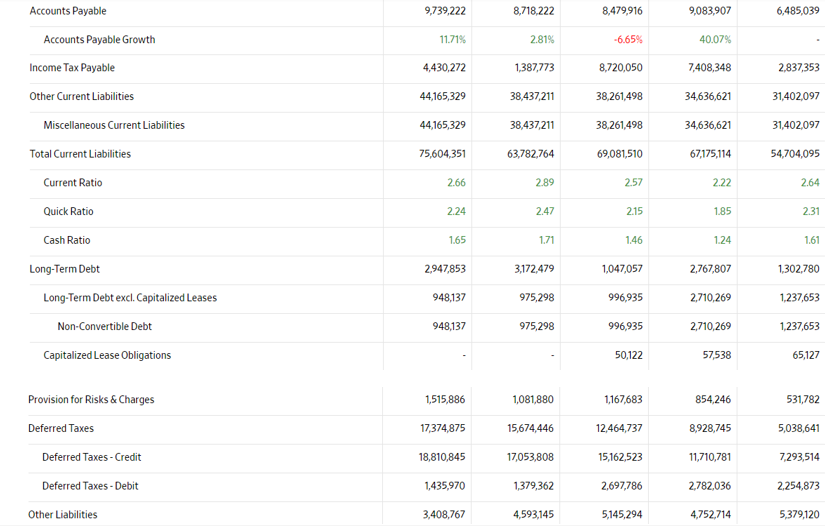Click Cash Ratio value 1.46
Screen dimensions: 825x526
coord(634,240)
